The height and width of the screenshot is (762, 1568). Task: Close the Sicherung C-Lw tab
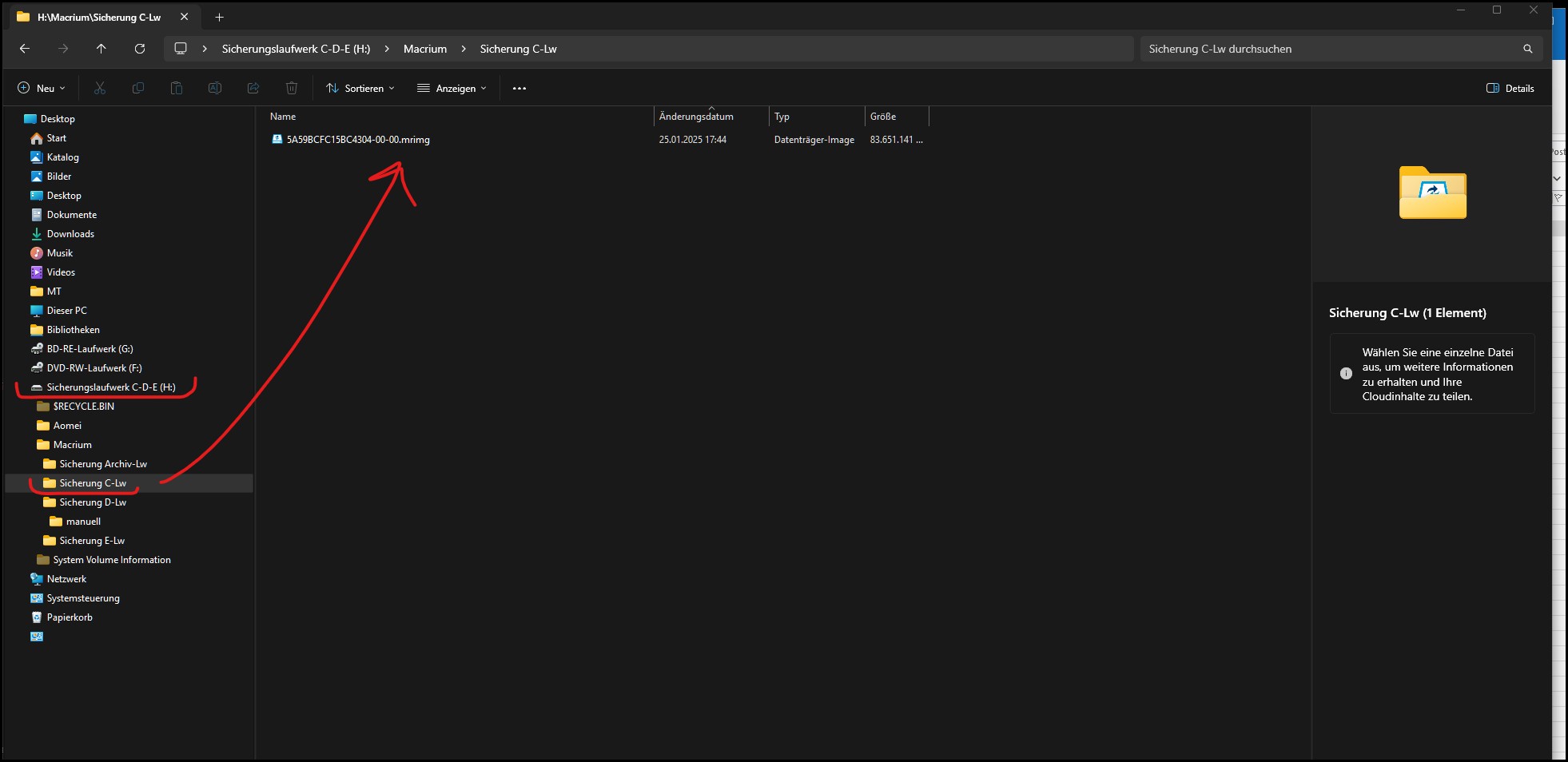(x=185, y=17)
